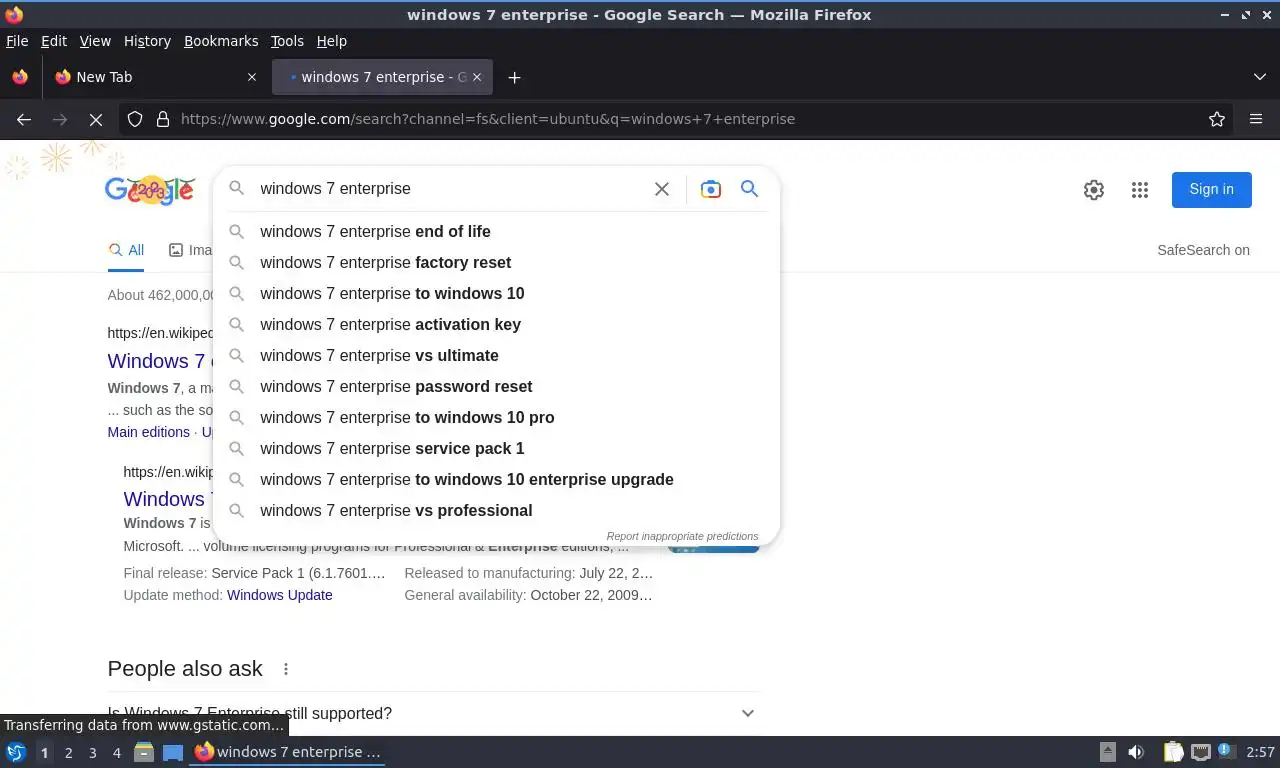Open the Bookmarks menu
This screenshot has width=1280, height=768.
[x=221, y=41]
